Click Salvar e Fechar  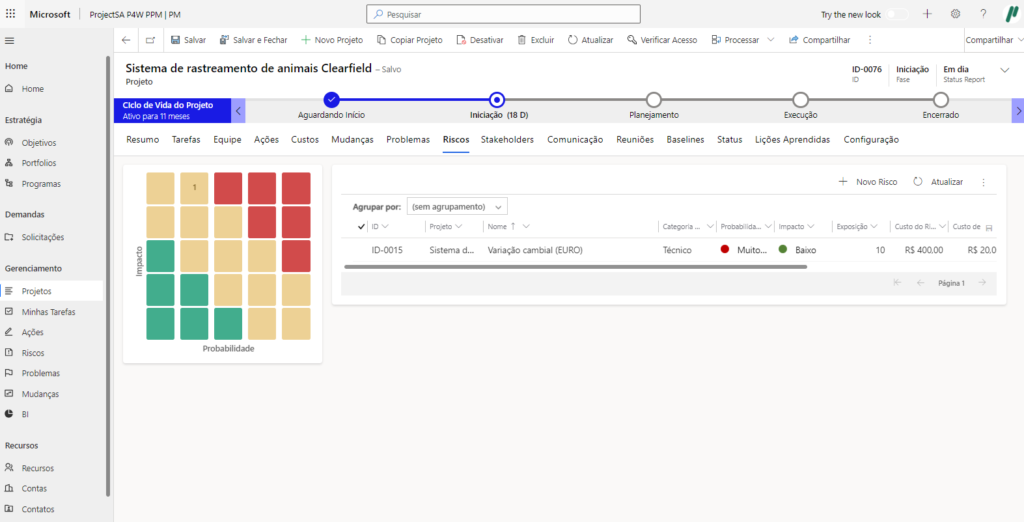tap(253, 40)
